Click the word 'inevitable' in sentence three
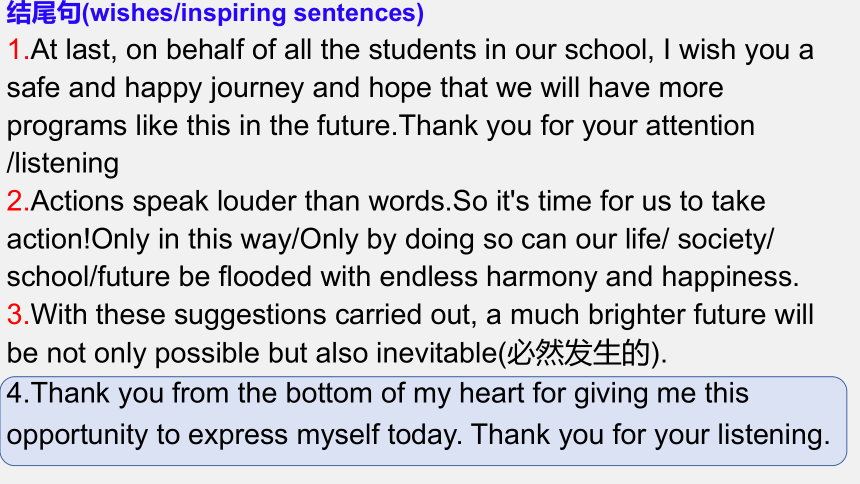Screen dimensions: 860x484 (437, 353)
